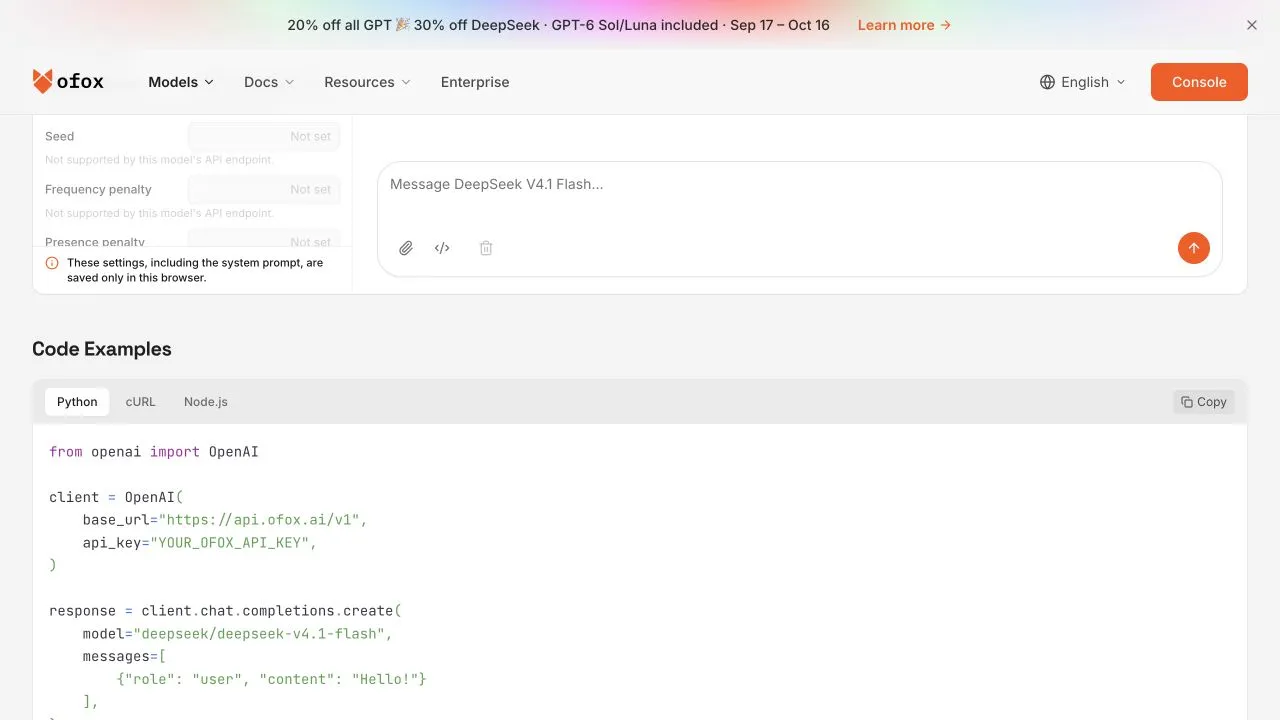Click the model "deepseek/deepseek-v4.1-flash" line
The image size is (1280, 720).
coord(238,634)
